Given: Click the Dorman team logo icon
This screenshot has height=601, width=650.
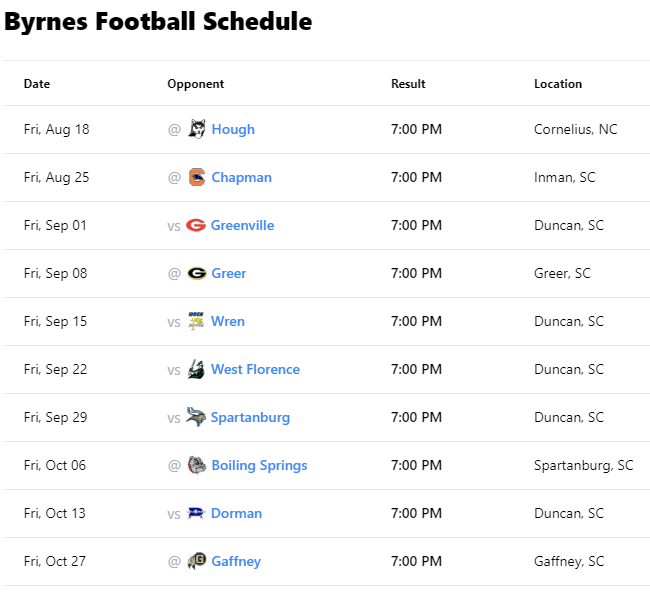Looking at the screenshot, I should (196, 513).
